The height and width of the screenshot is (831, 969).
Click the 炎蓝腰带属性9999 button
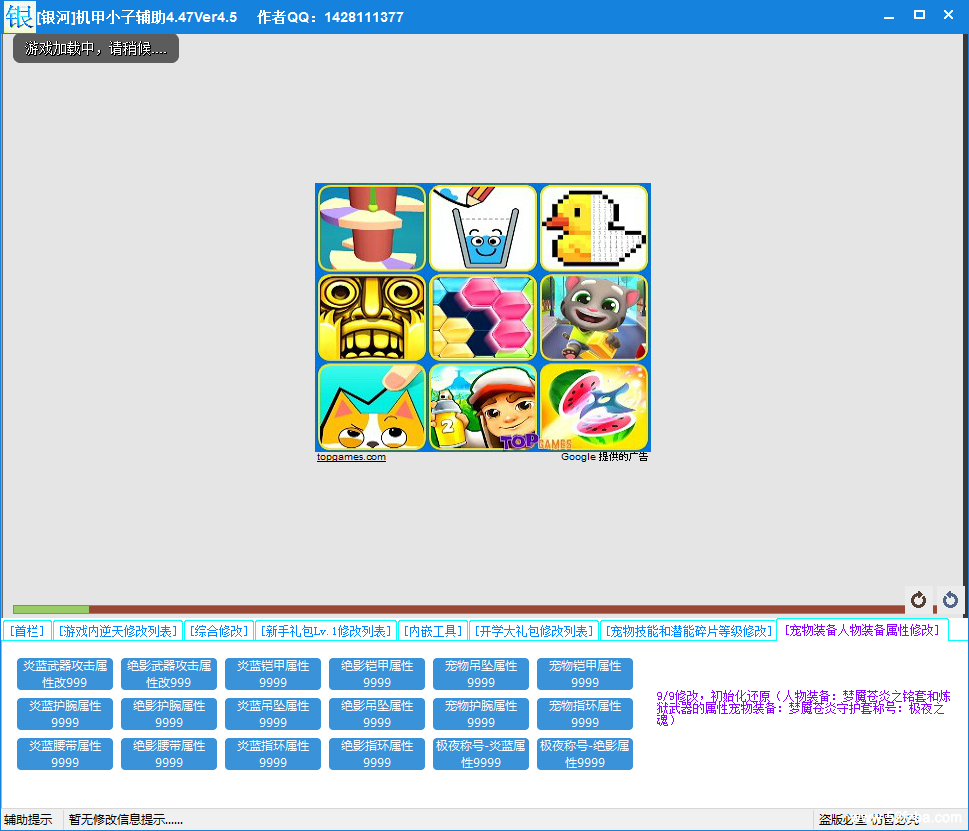pyautogui.click(x=65, y=754)
